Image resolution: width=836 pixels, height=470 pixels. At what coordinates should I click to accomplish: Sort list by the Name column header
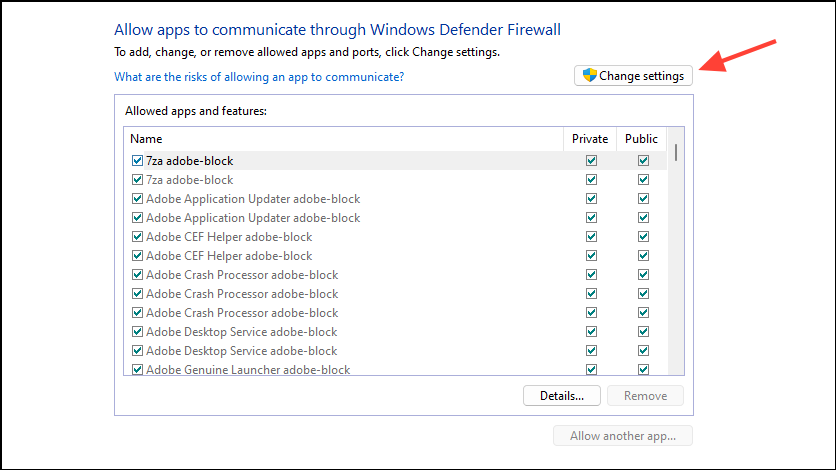[x=343, y=139]
